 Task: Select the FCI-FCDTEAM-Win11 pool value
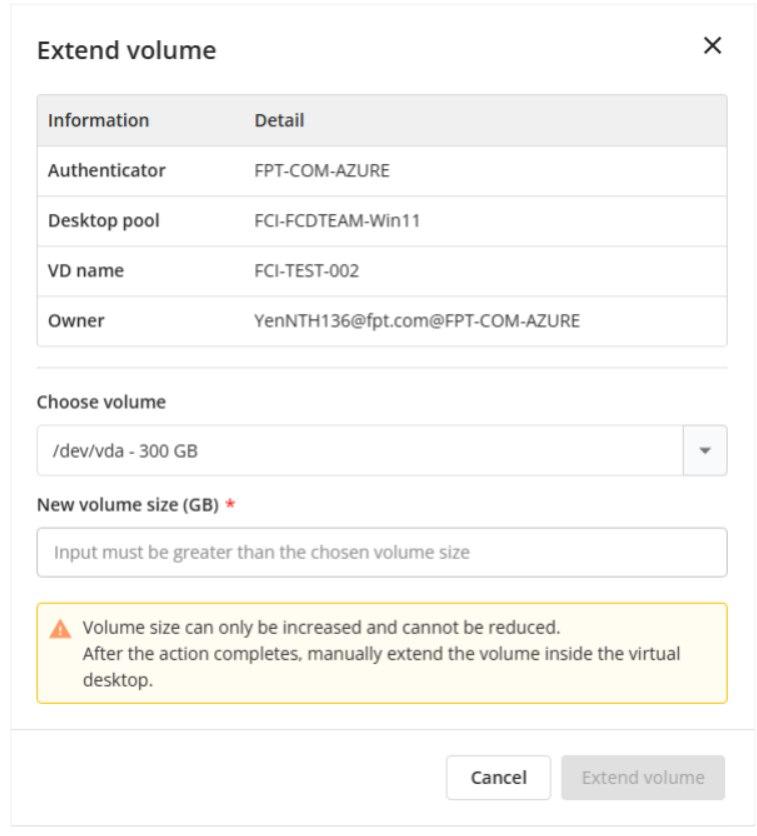tap(337, 221)
